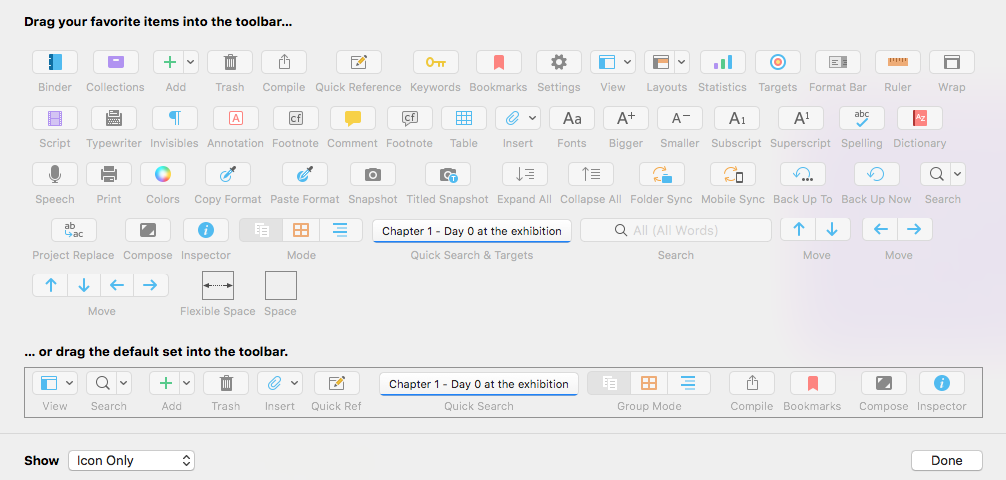Click the Smaller text size icon
1006x480 pixels.
tap(680, 118)
